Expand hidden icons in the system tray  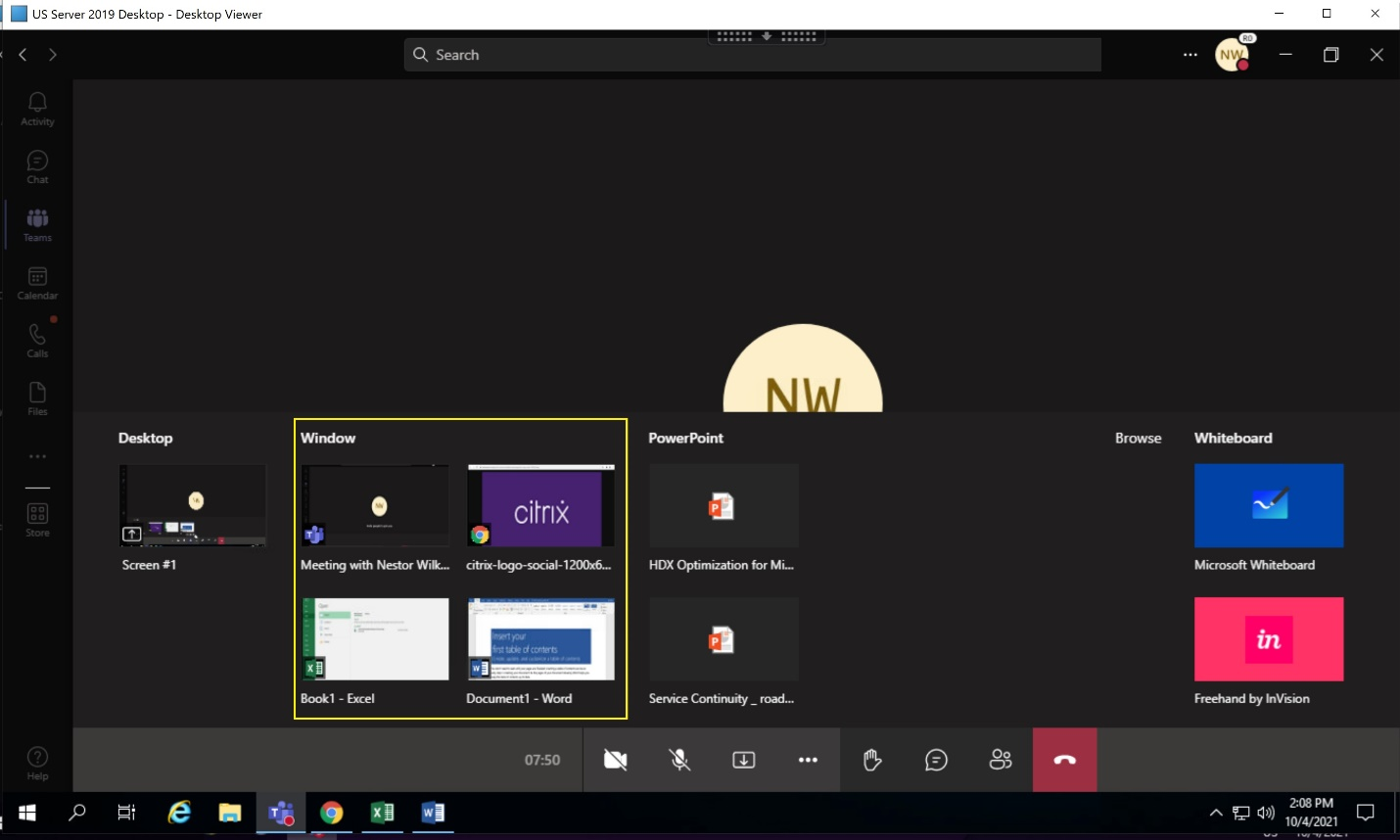(1215, 812)
